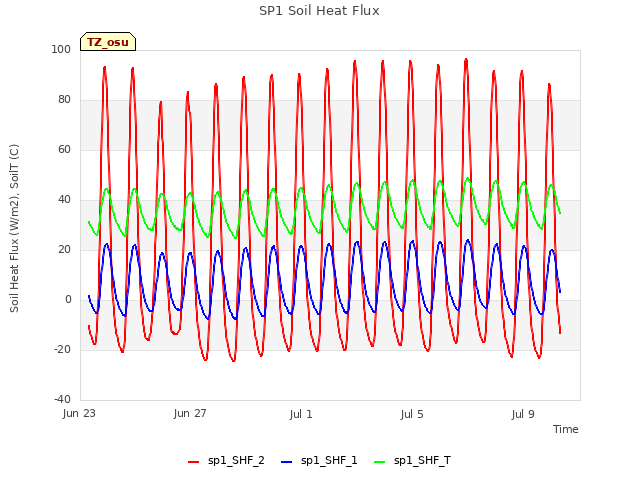Click the y-axis title Soil Heat Flux (W/m2), SoilT (C)
The image size is (640, 480).
tap(14, 228)
